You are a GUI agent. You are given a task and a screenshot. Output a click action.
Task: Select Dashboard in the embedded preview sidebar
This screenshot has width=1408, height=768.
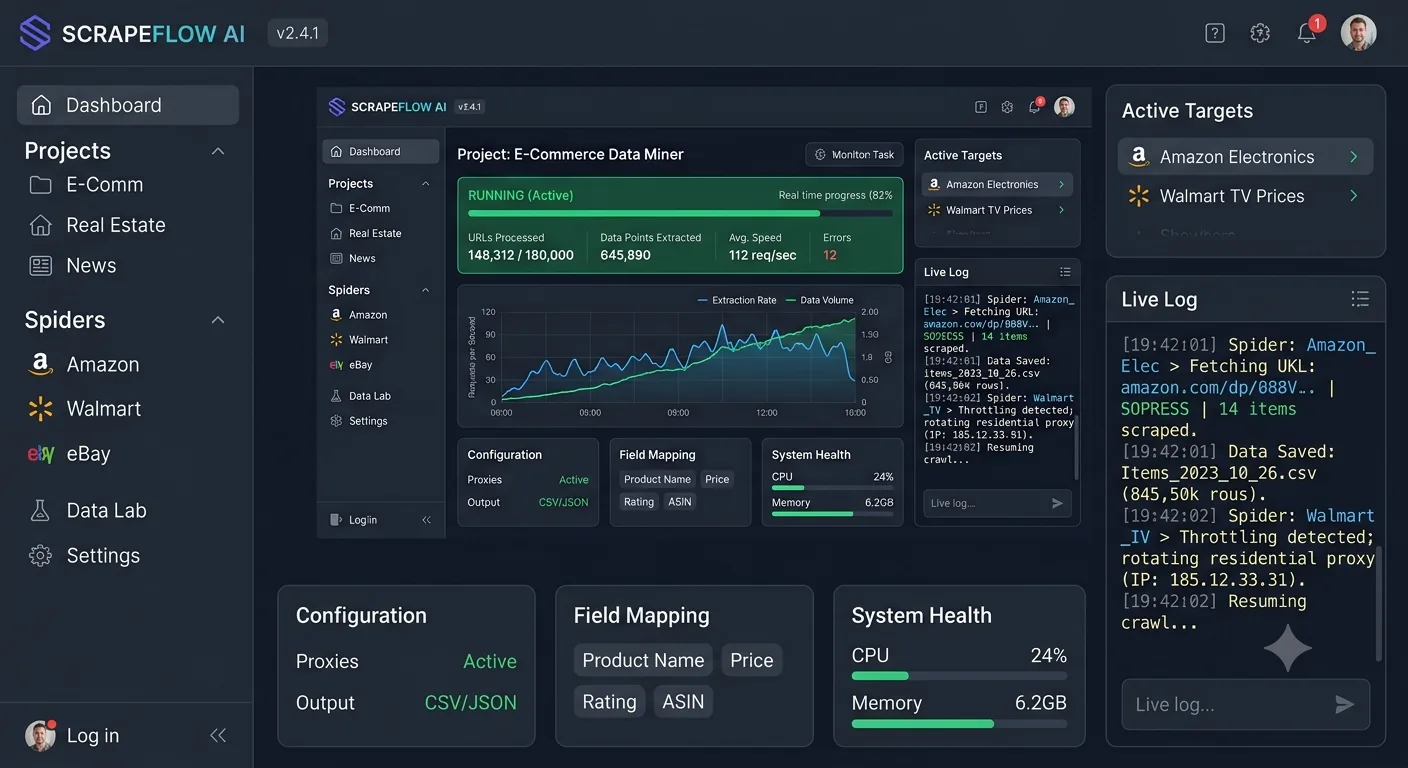coord(380,152)
